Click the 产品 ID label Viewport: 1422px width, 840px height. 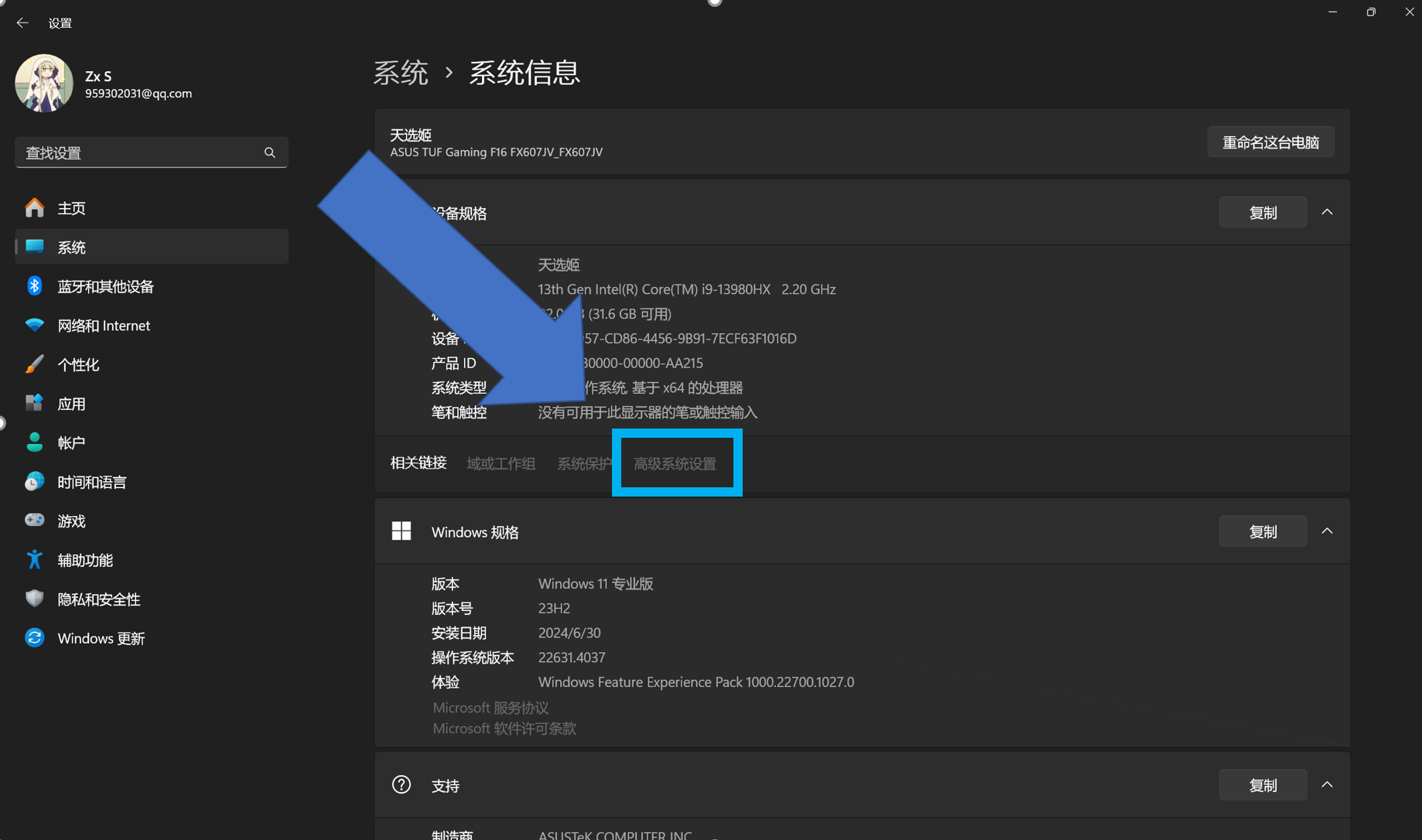453,363
